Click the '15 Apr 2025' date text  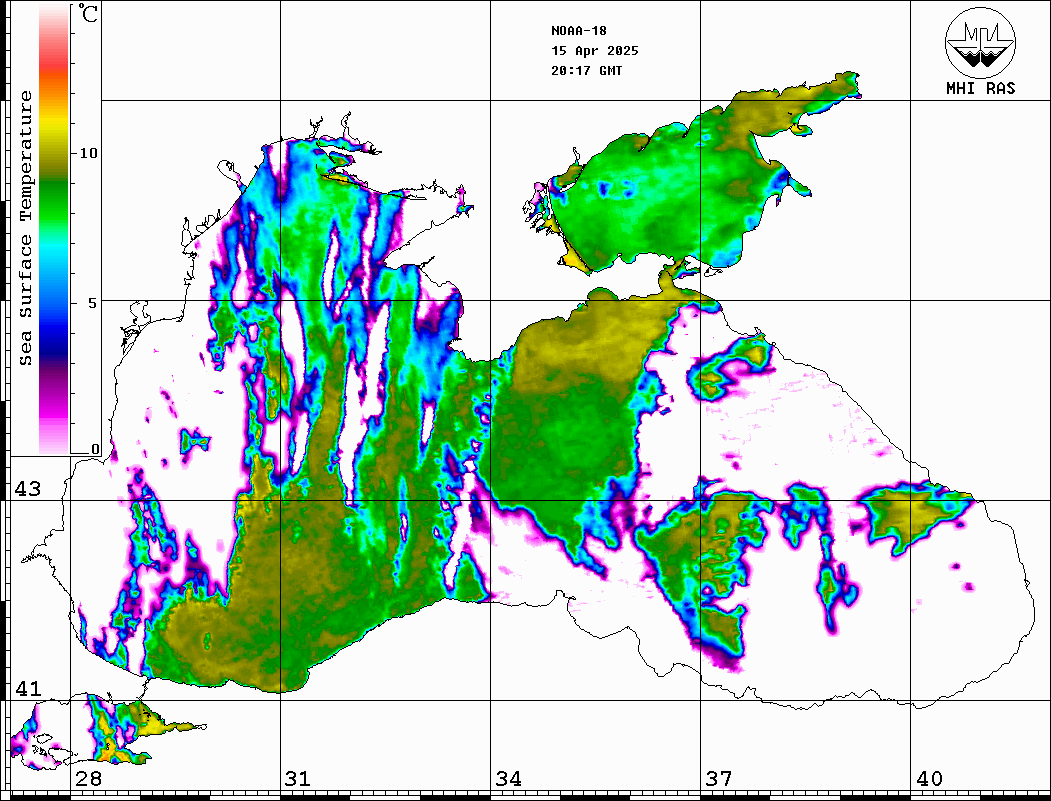tap(595, 51)
